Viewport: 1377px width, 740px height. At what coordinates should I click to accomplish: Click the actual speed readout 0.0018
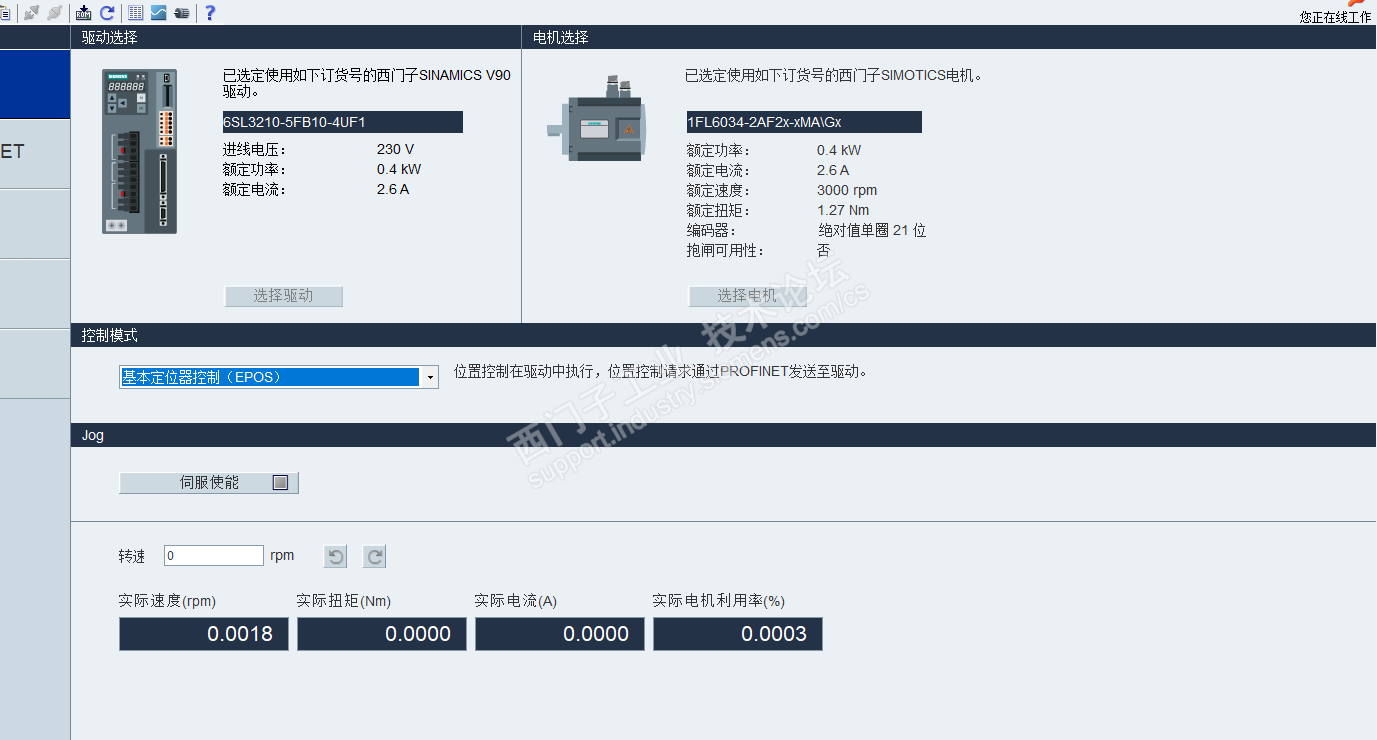[204, 634]
